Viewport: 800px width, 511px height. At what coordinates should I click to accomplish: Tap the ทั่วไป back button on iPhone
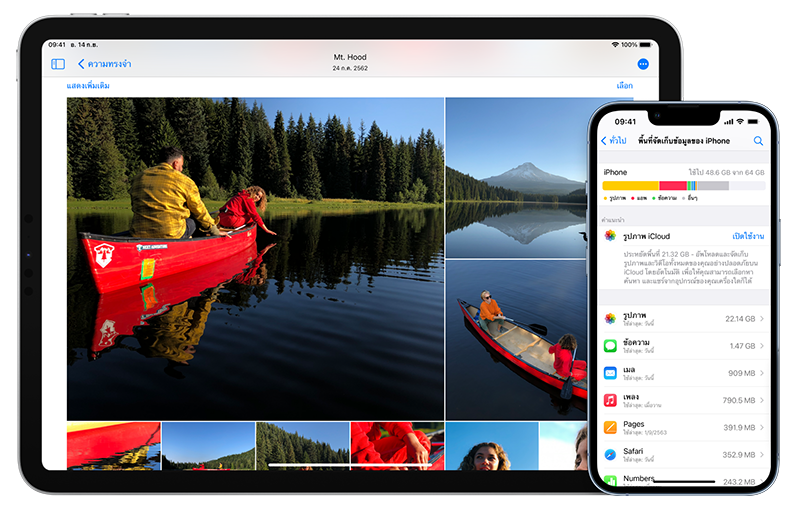click(614, 141)
